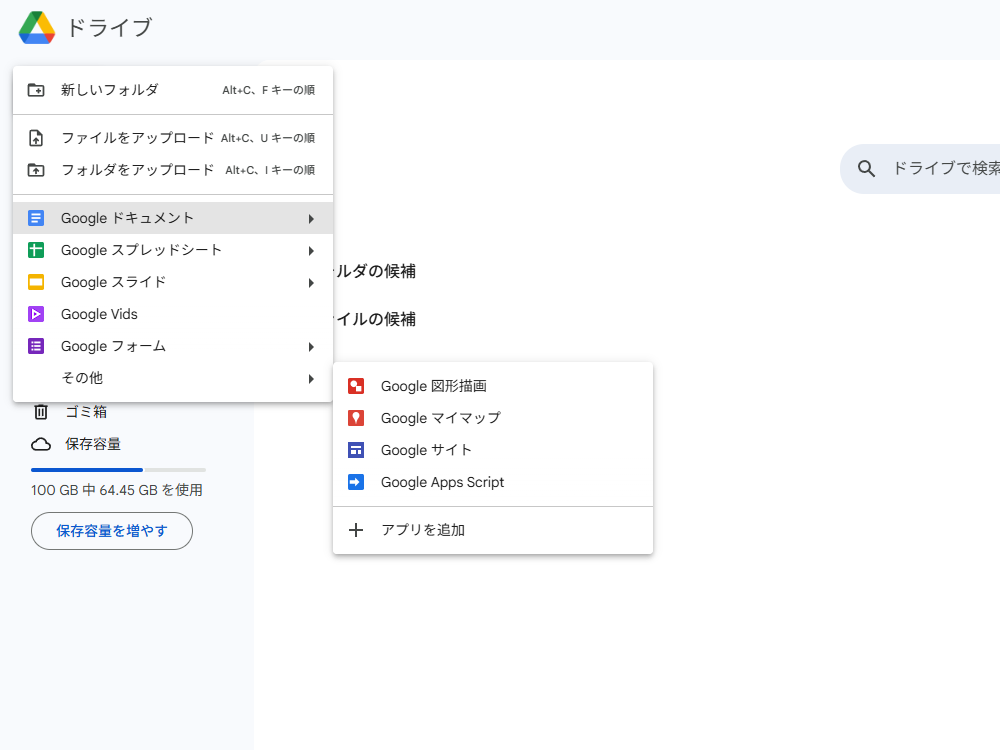Click the new folder icon
1000x750 pixels.
click(x=36, y=90)
